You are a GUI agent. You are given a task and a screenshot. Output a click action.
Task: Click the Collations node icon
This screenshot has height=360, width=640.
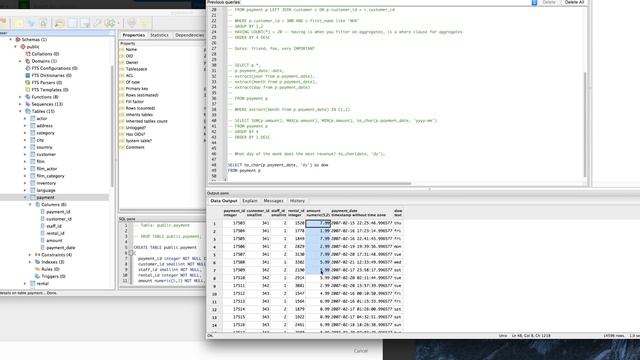click(28, 54)
